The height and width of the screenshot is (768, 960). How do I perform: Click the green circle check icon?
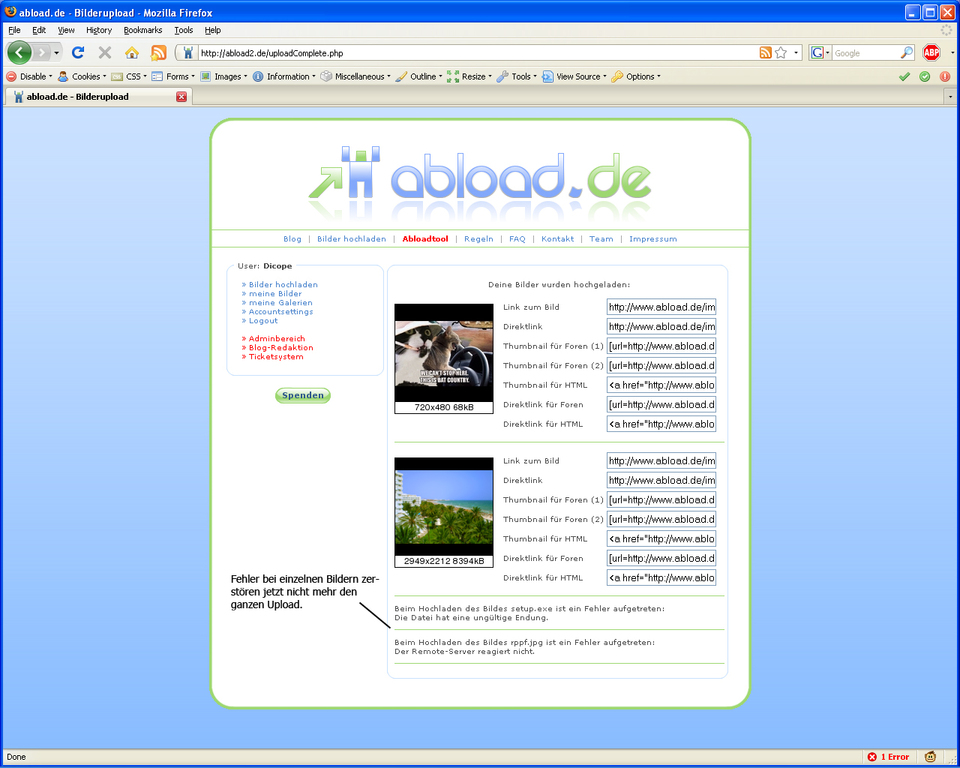tap(924, 77)
